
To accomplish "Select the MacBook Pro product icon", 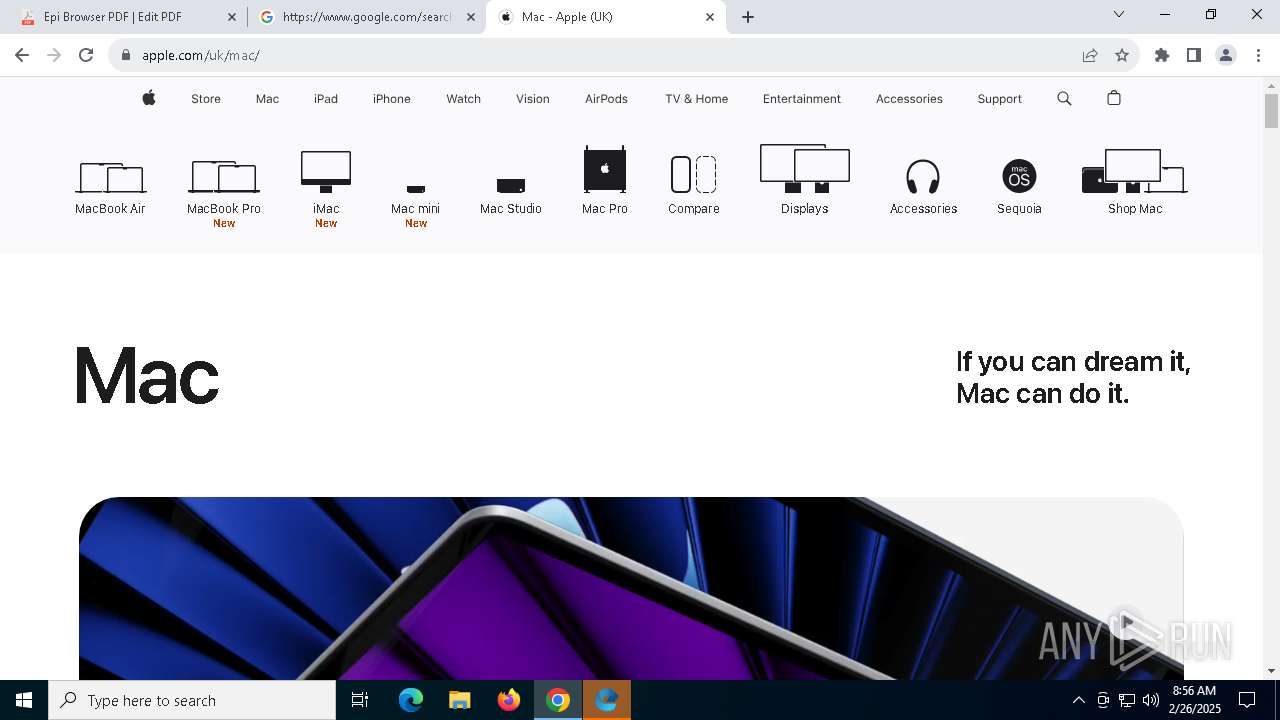I will [224, 177].
